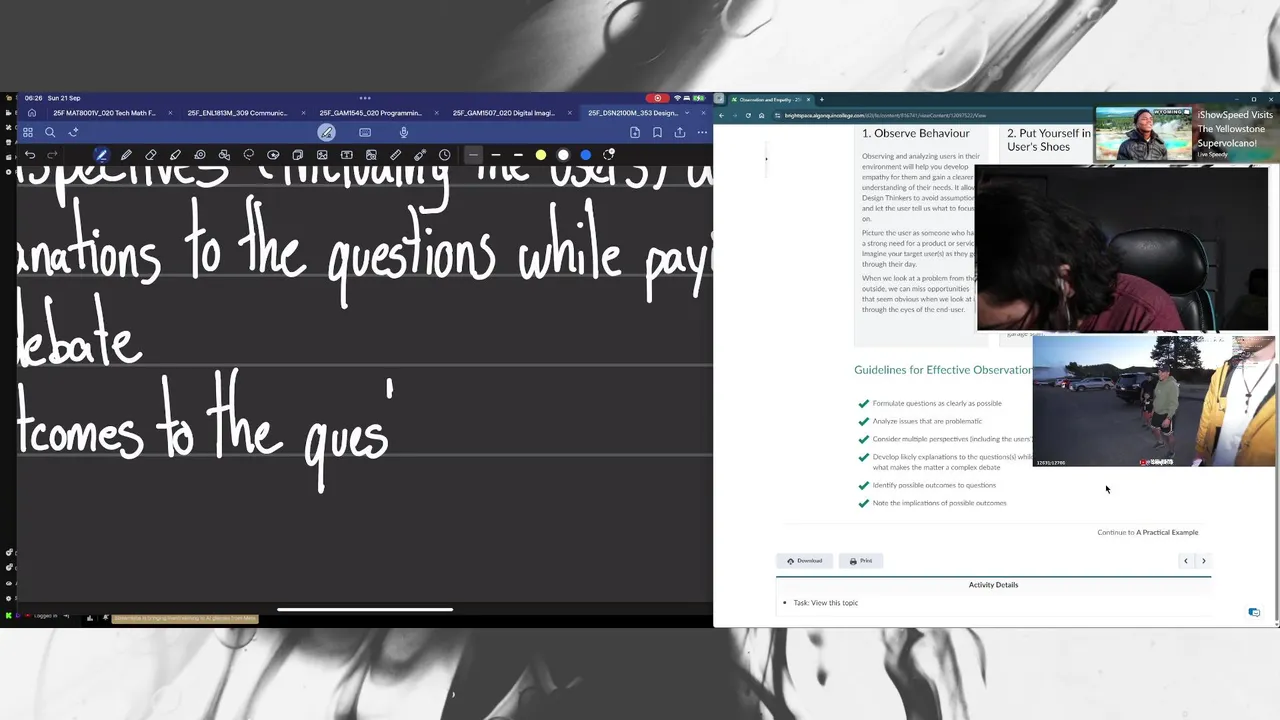Image resolution: width=1280 pixels, height=720 pixels.
Task: Reload the Brightspace page
Action: click(x=748, y=115)
